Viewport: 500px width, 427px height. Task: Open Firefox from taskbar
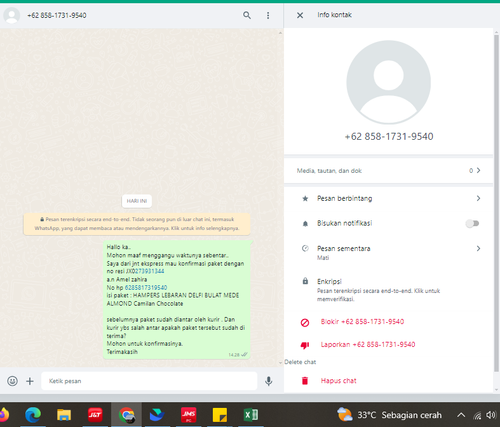[x=3, y=415]
